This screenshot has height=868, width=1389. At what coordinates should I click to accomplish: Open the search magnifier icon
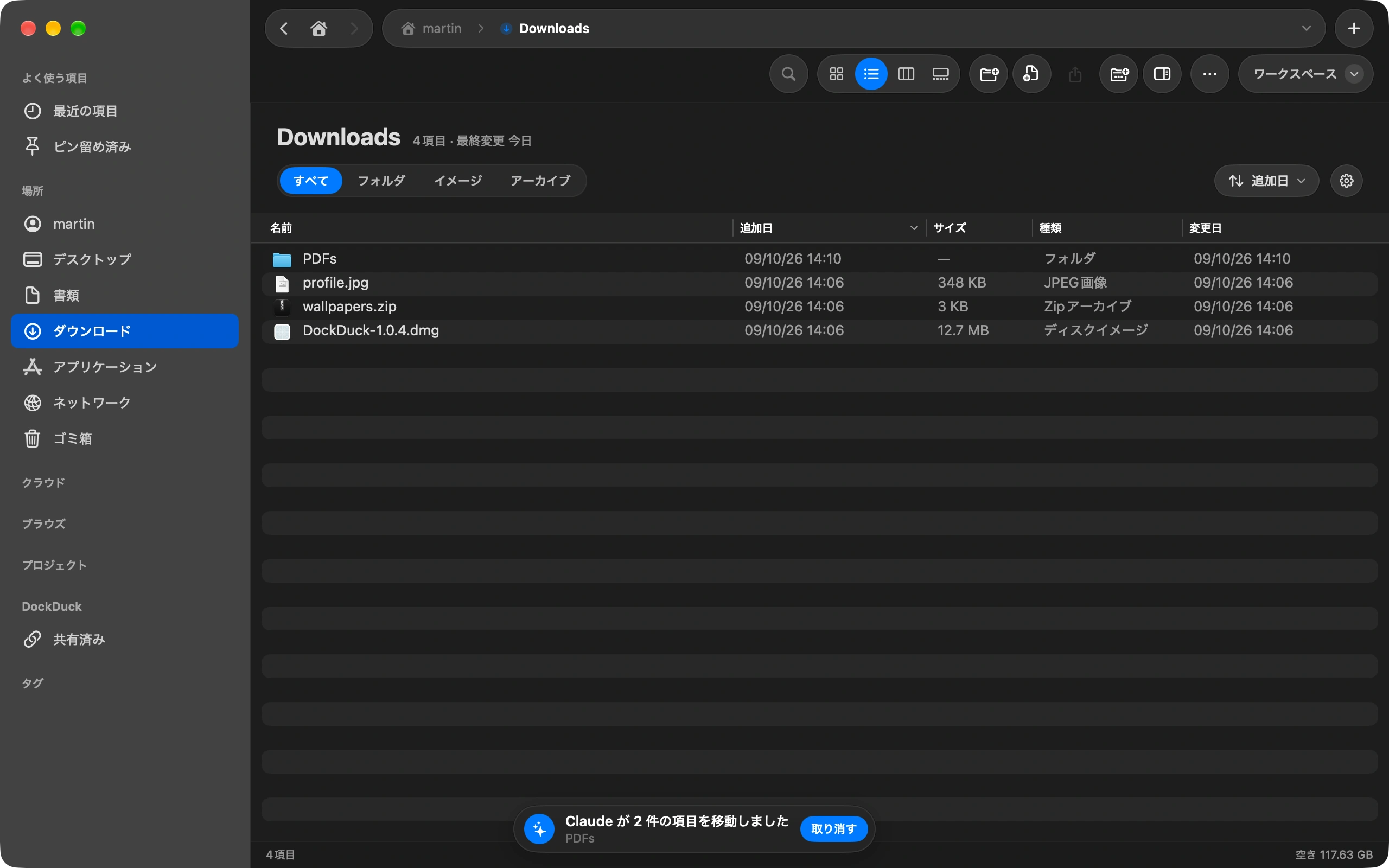(x=788, y=74)
